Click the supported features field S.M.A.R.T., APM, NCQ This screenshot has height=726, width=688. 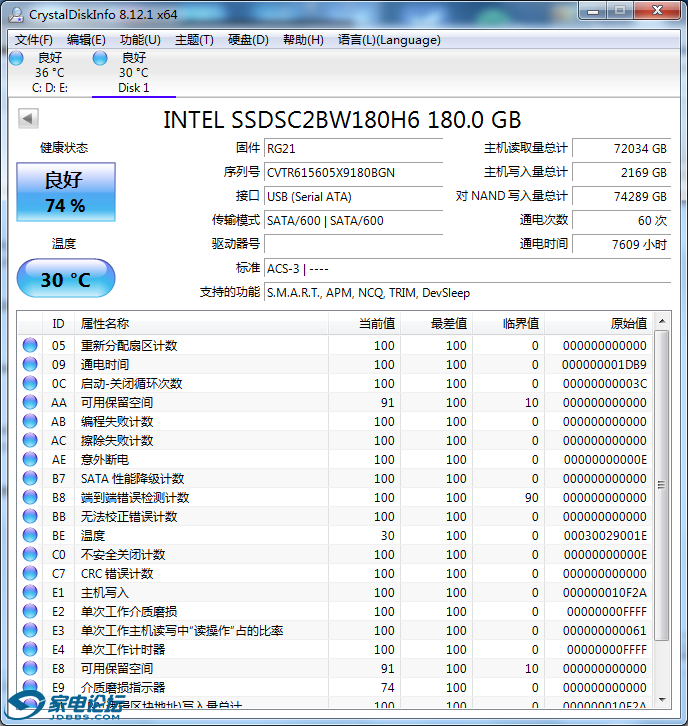click(x=468, y=293)
